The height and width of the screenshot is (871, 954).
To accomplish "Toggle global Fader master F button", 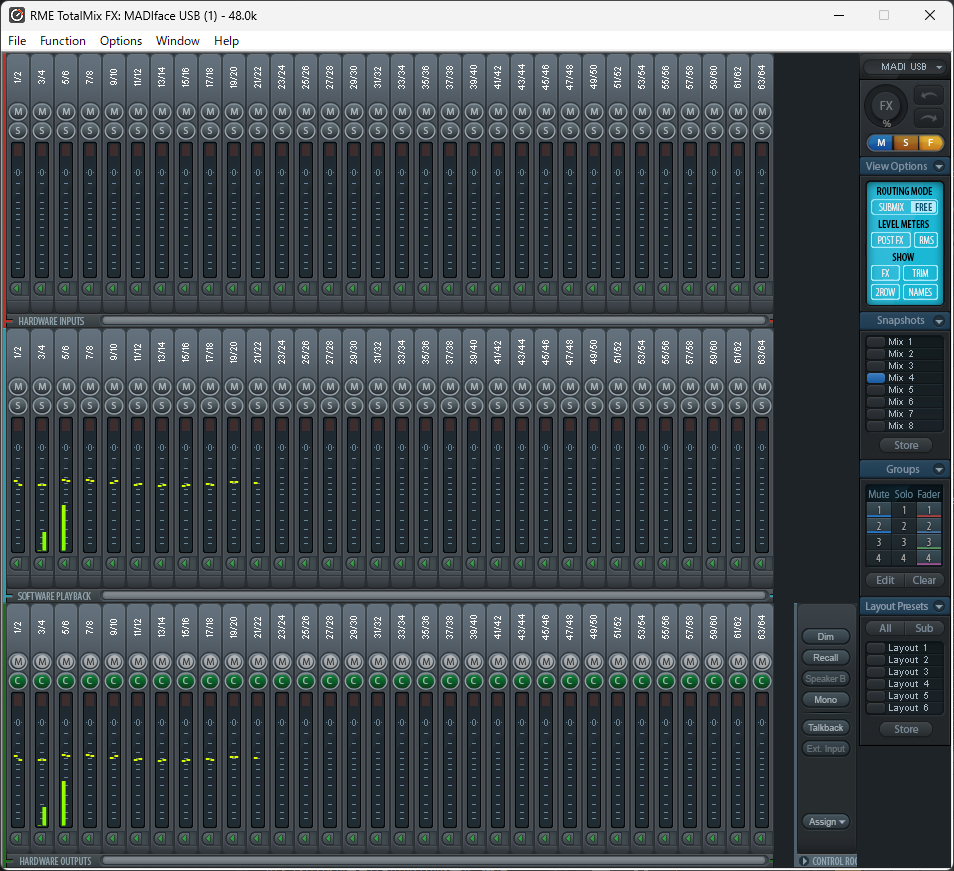I will pos(930,143).
